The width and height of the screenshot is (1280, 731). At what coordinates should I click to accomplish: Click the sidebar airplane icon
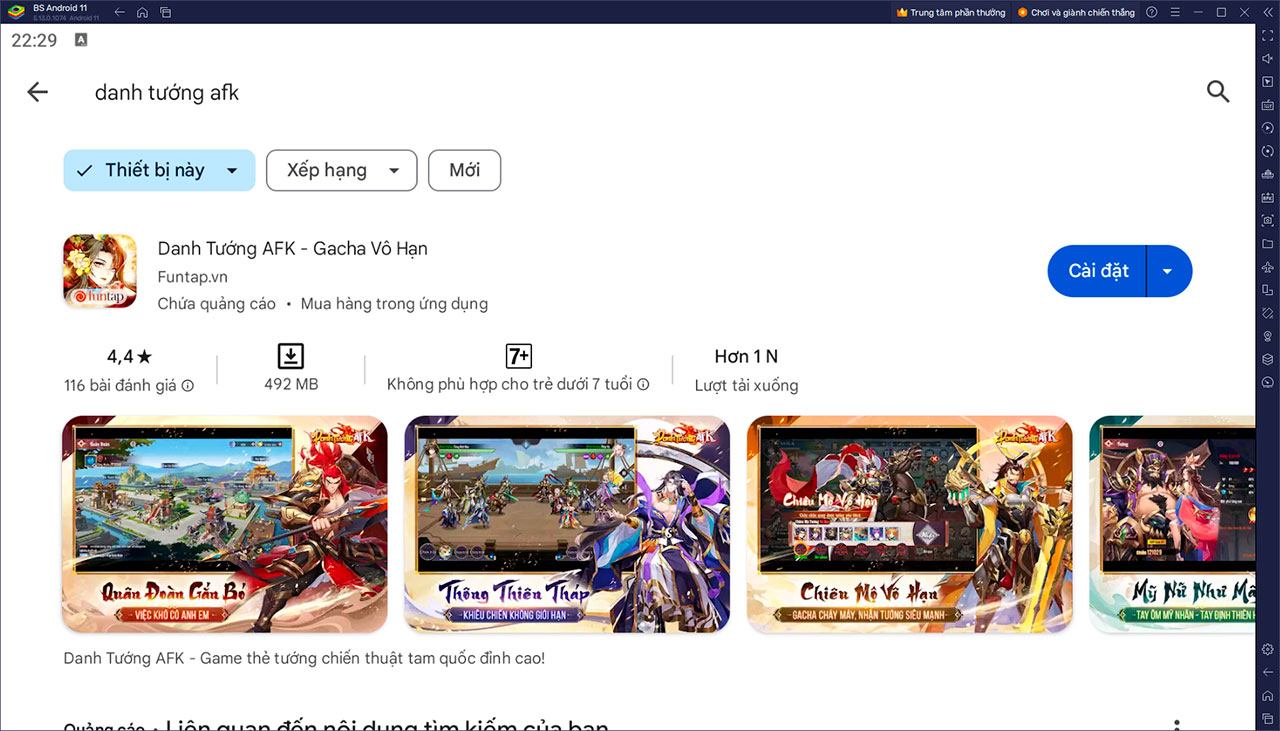1267,267
